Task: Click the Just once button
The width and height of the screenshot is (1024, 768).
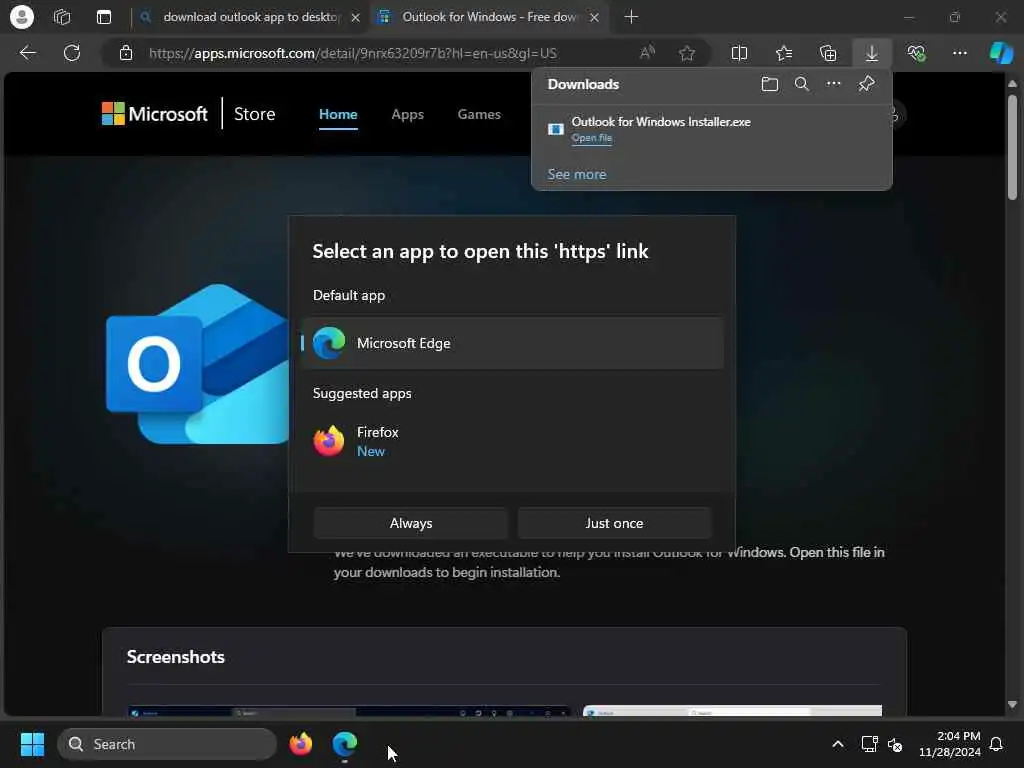Action: pos(614,523)
